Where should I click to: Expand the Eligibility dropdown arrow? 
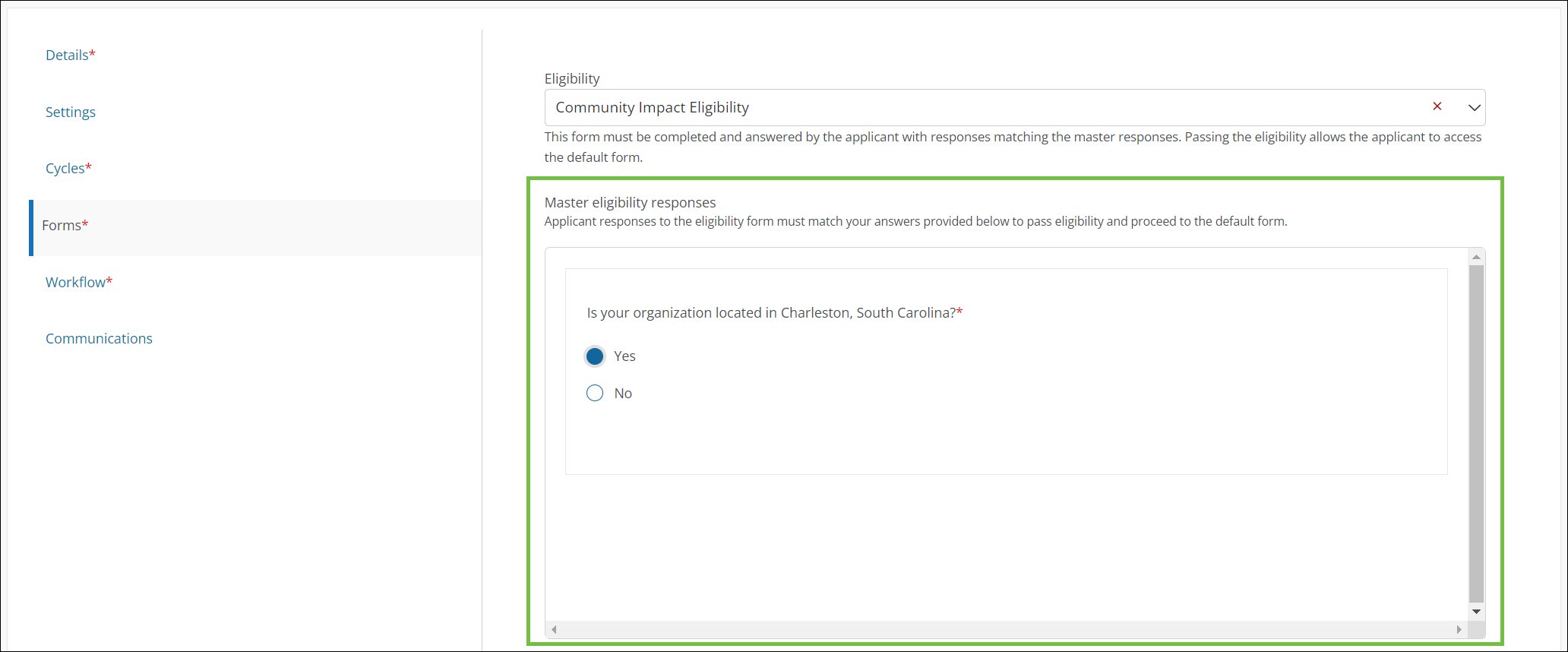pyautogui.click(x=1474, y=107)
